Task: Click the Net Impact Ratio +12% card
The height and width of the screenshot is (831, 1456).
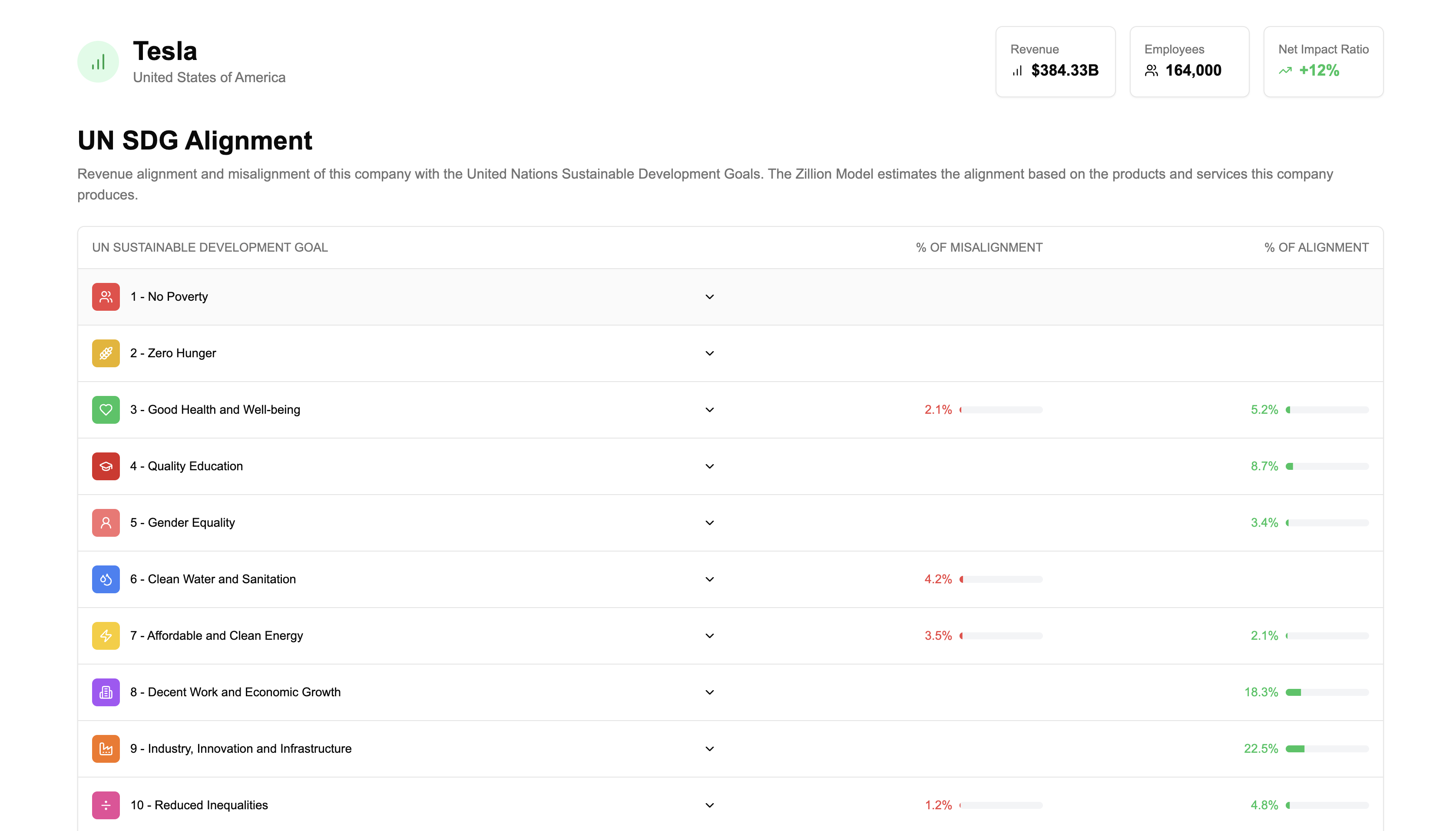Action: pos(1323,62)
